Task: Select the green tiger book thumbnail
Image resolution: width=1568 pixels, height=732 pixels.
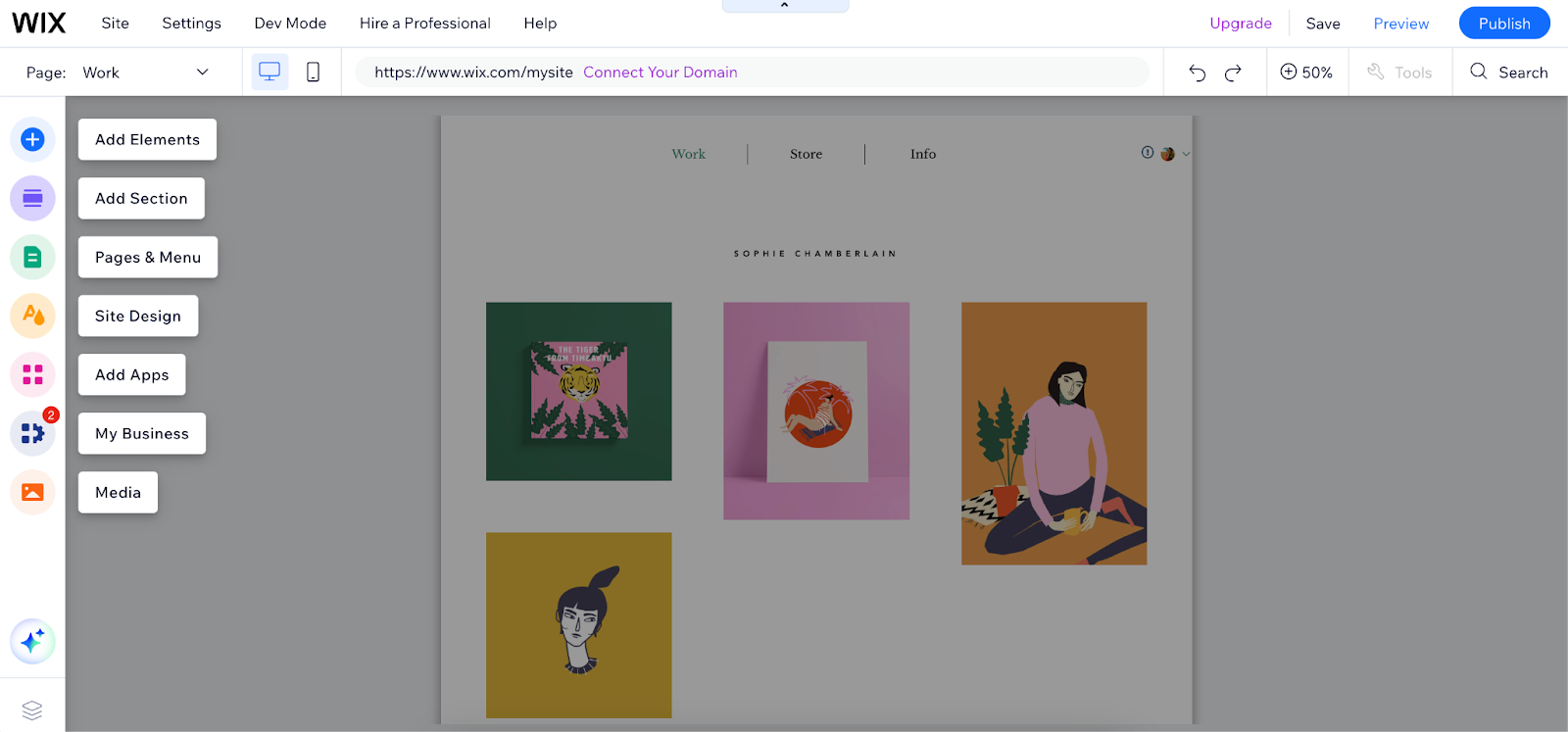Action: (579, 391)
